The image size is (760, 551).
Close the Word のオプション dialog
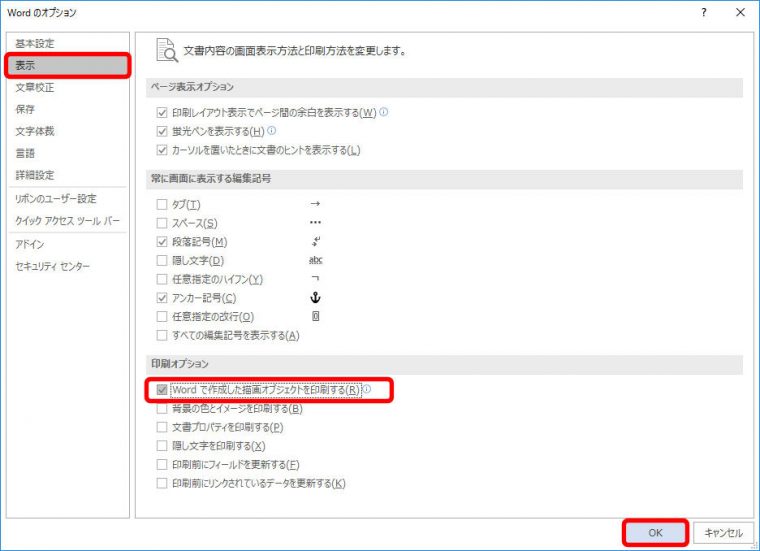pyautogui.click(x=740, y=13)
